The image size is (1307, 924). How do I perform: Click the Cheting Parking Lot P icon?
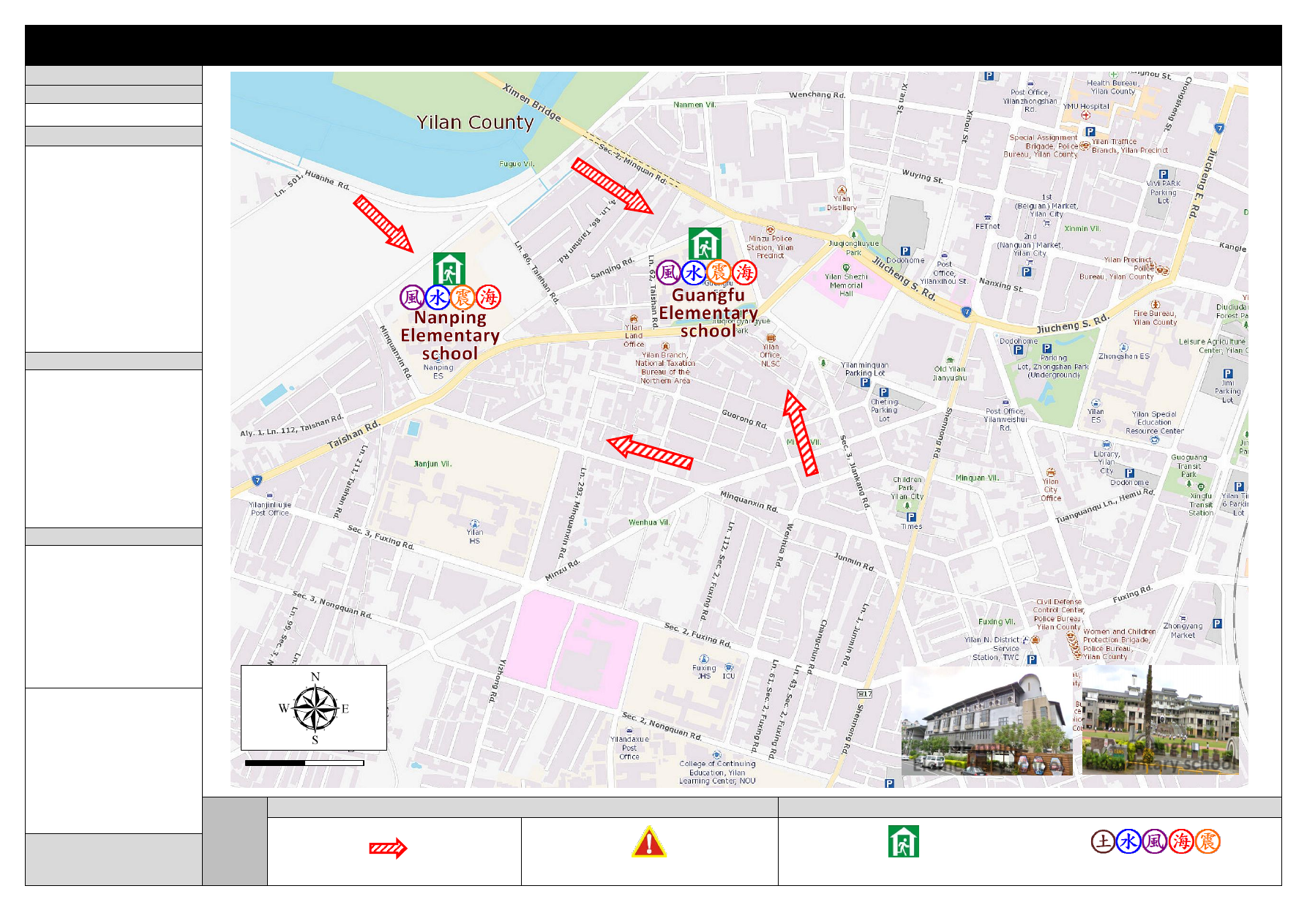[x=884, y=392]
